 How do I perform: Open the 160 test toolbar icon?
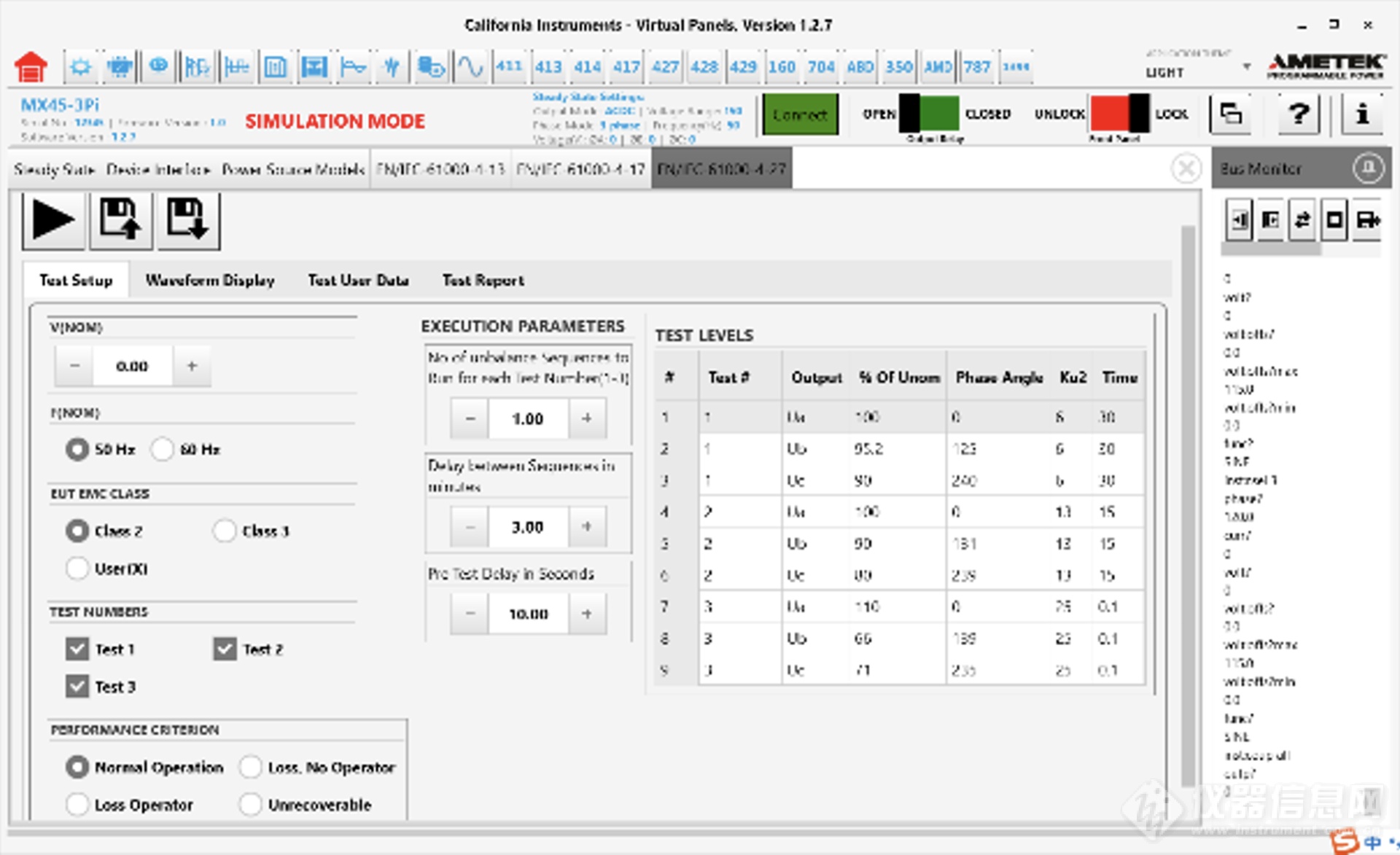782,66
